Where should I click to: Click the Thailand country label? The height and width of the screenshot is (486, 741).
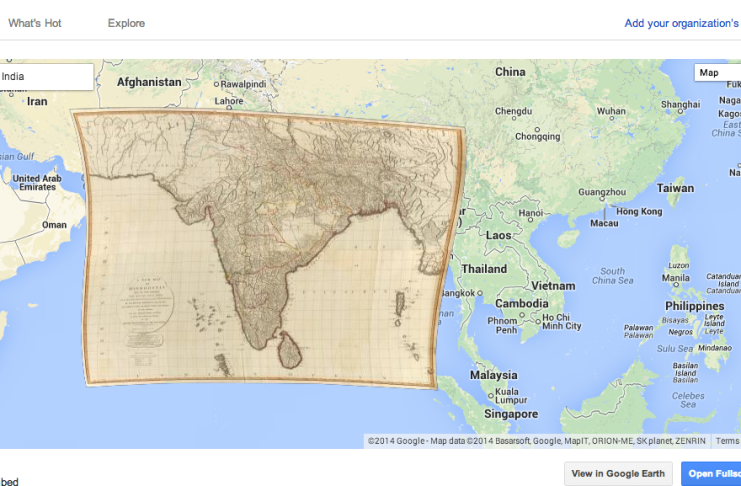(x=484, y=269)
